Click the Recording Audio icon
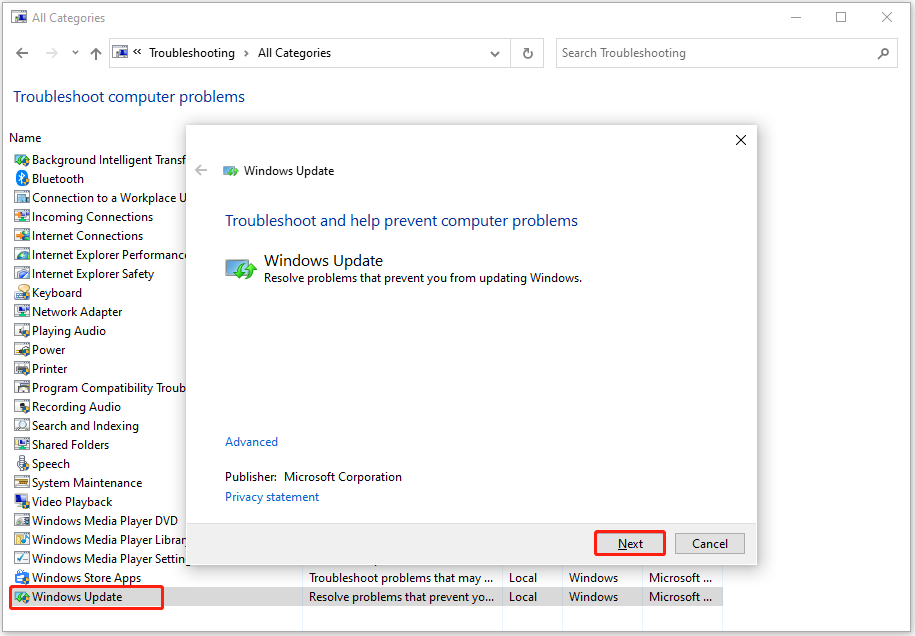This screenshot has height=636, width=915. click(x=22, y=407)
